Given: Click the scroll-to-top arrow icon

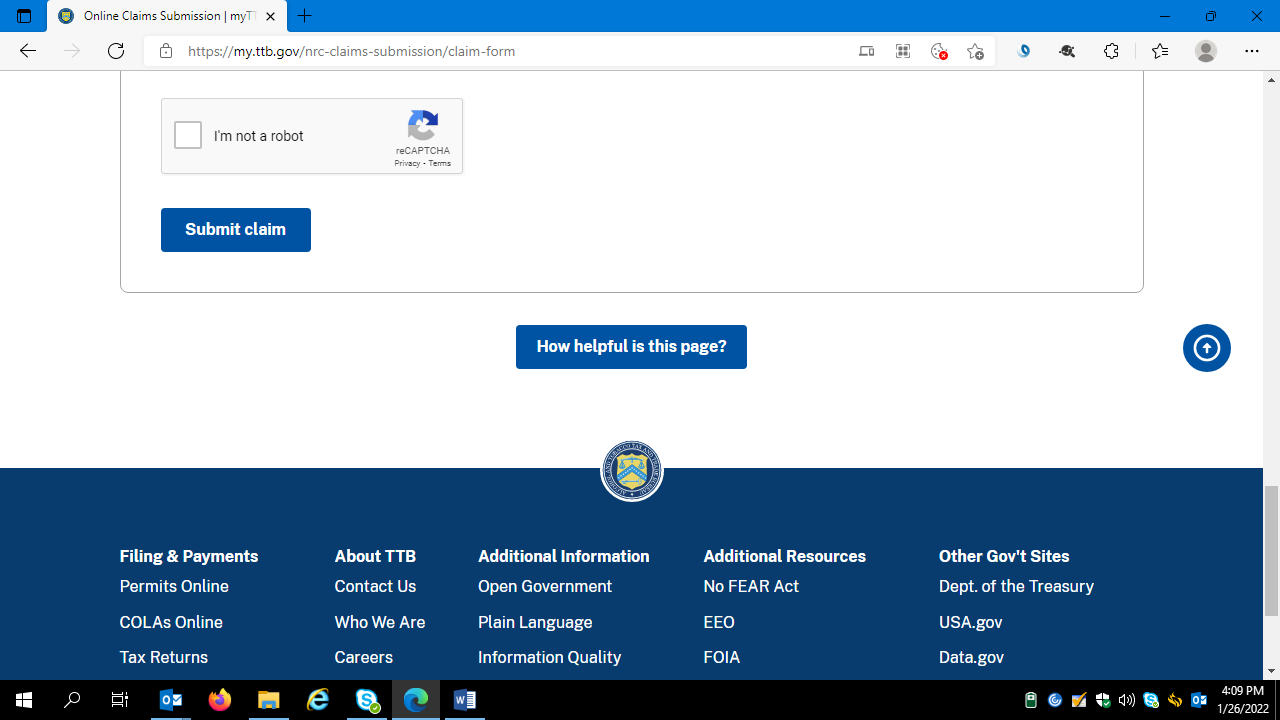Looking at the screenshot, I should pos(1206,348).
